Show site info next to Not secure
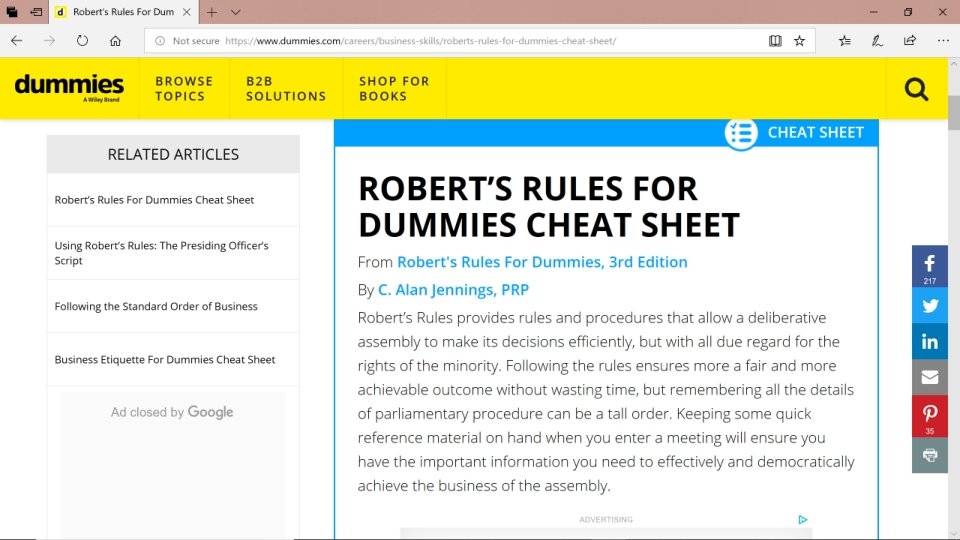This screenshot has width=960, height=540. (160, 41)
